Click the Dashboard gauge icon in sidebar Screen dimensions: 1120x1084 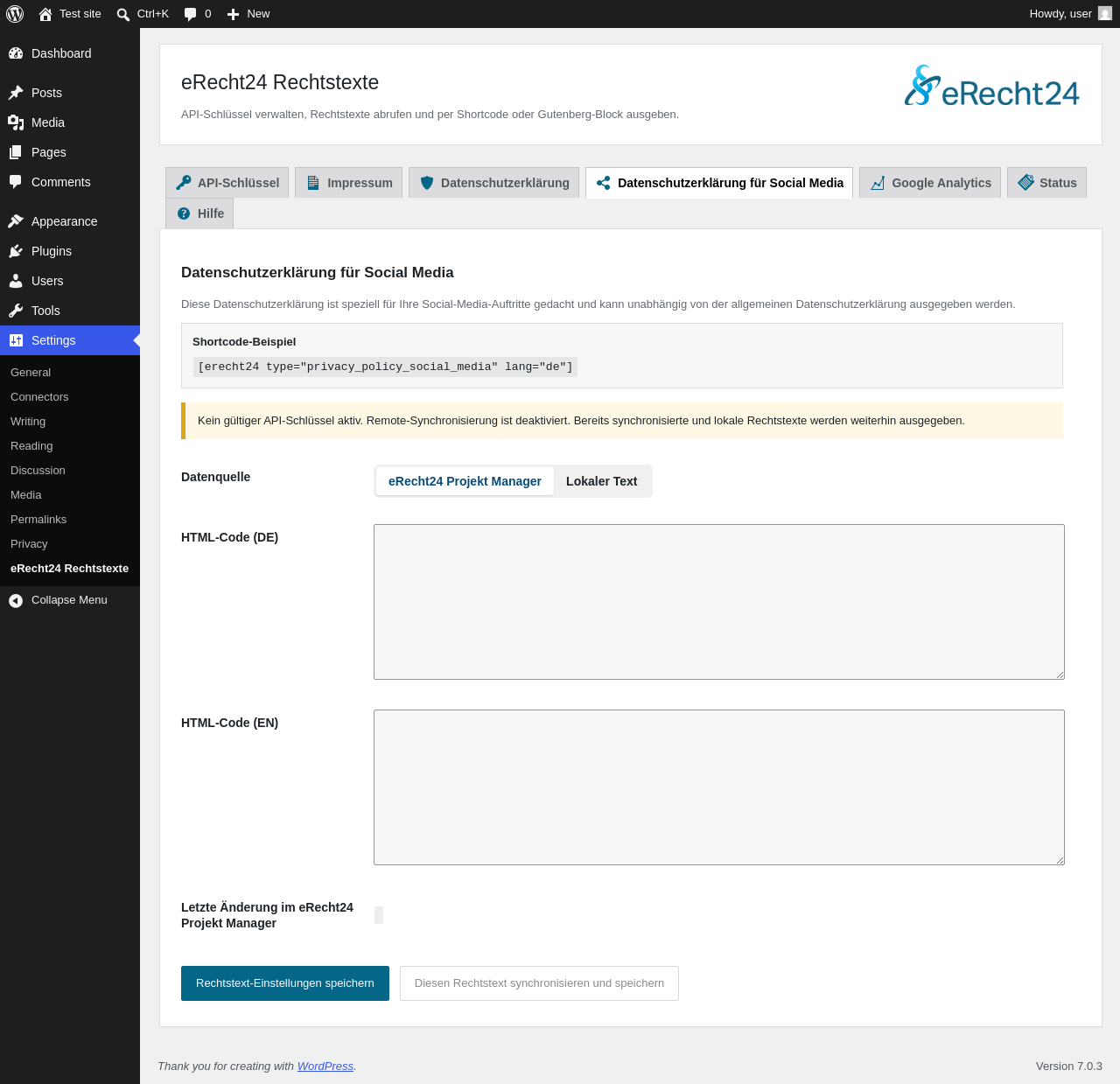pyautogui.click(x=16, y=53)
